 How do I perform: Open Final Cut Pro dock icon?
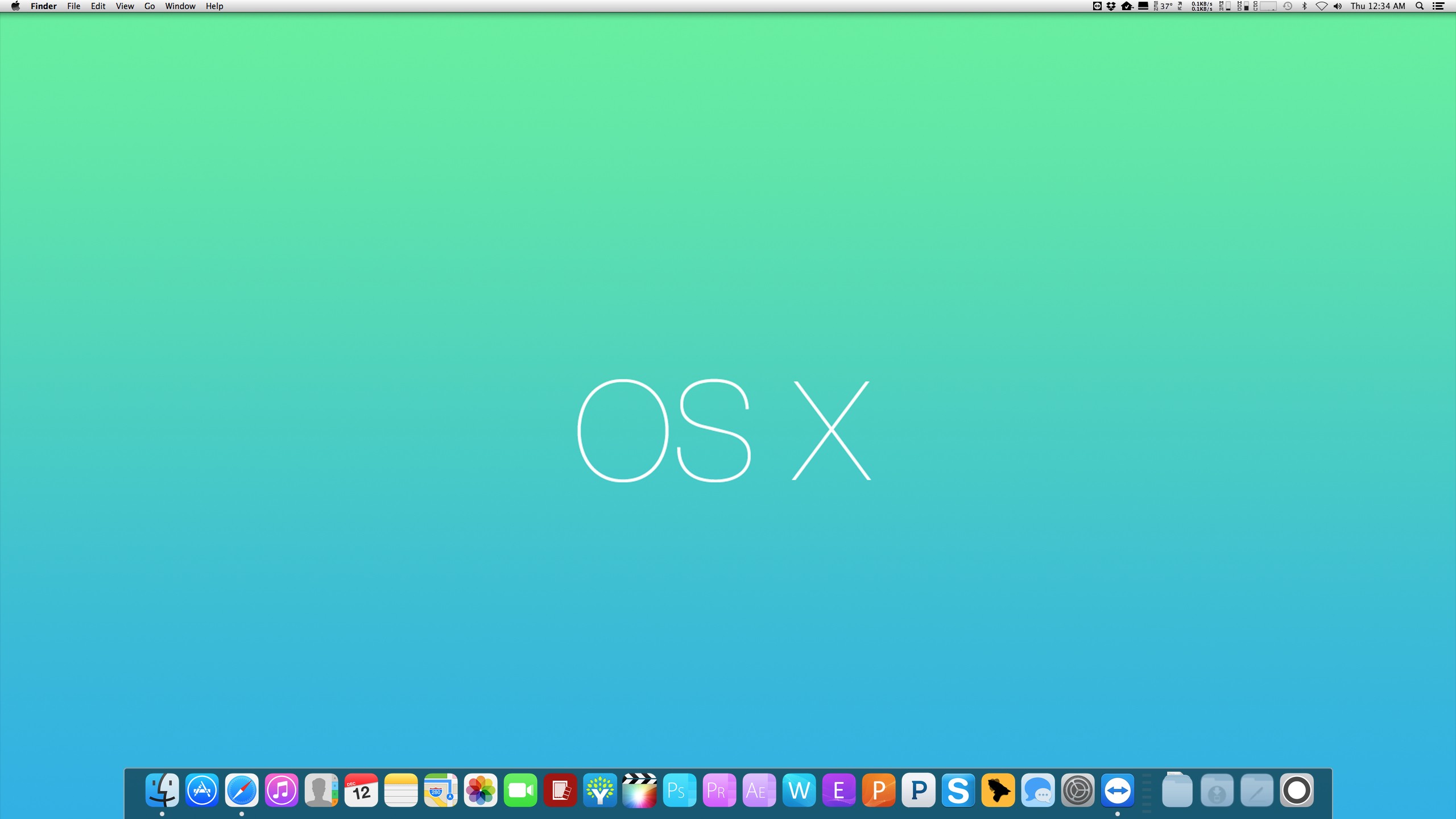tap(640, 790)
